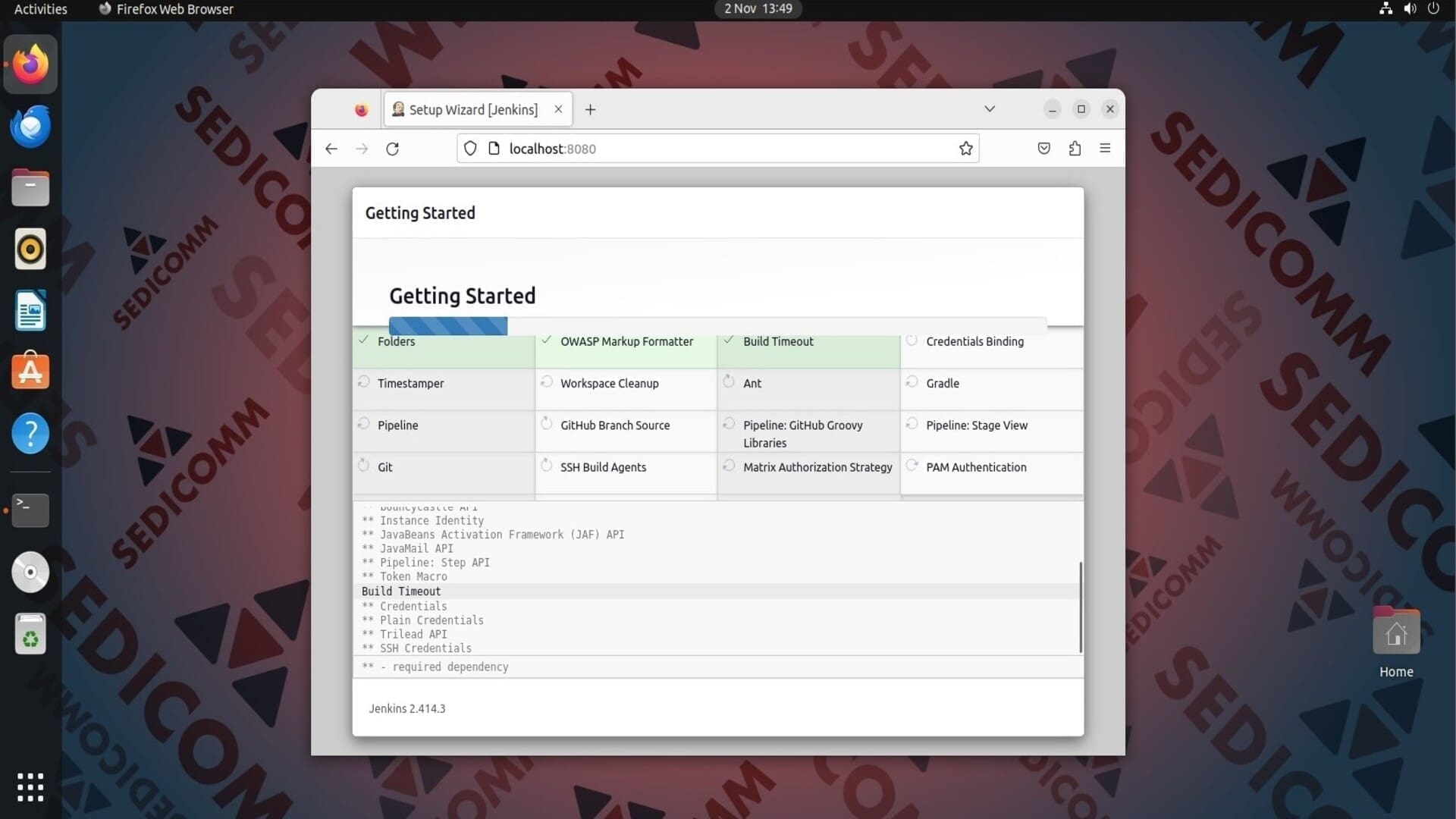
Task: Expand the list all tabs dropdown
Action: [x=990, y=109]
